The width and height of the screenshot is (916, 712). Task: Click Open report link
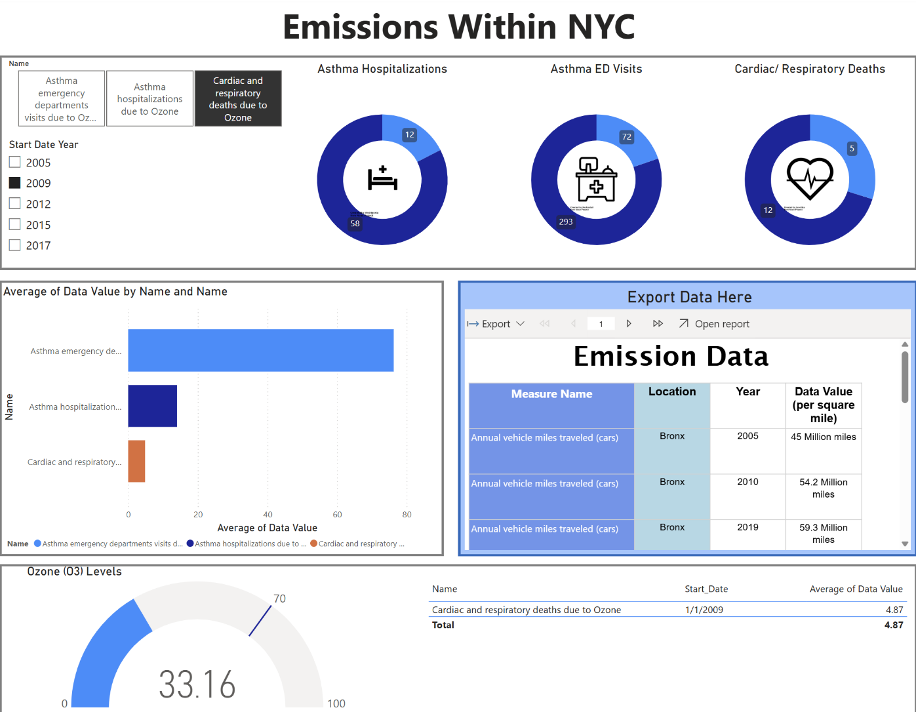coord(722,324)
